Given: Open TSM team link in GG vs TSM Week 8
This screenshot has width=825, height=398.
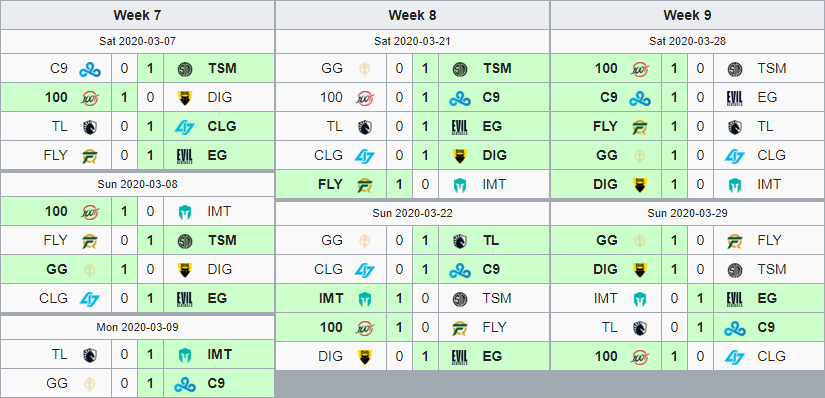Looking at the screenshot, I should [x=497, y=68].
